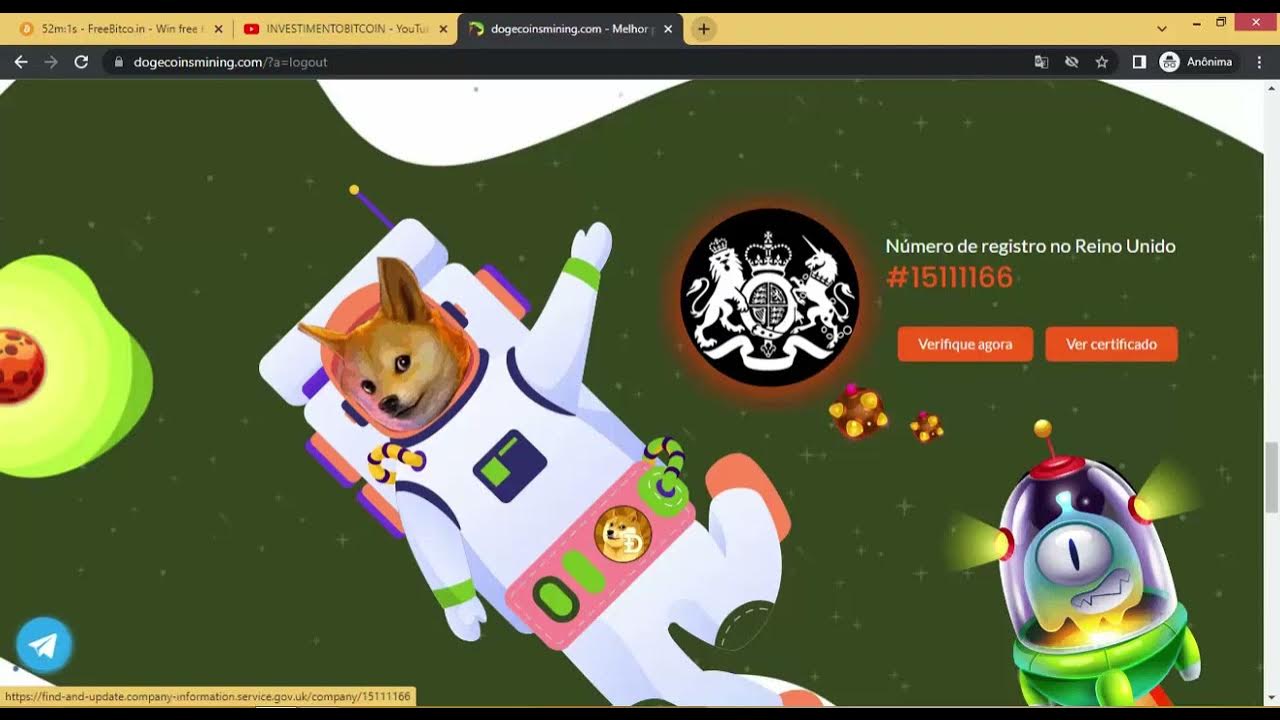Toggle the browser side panel icon
The width and height of the screenshot is (1280, 720).
point(1139,62)
